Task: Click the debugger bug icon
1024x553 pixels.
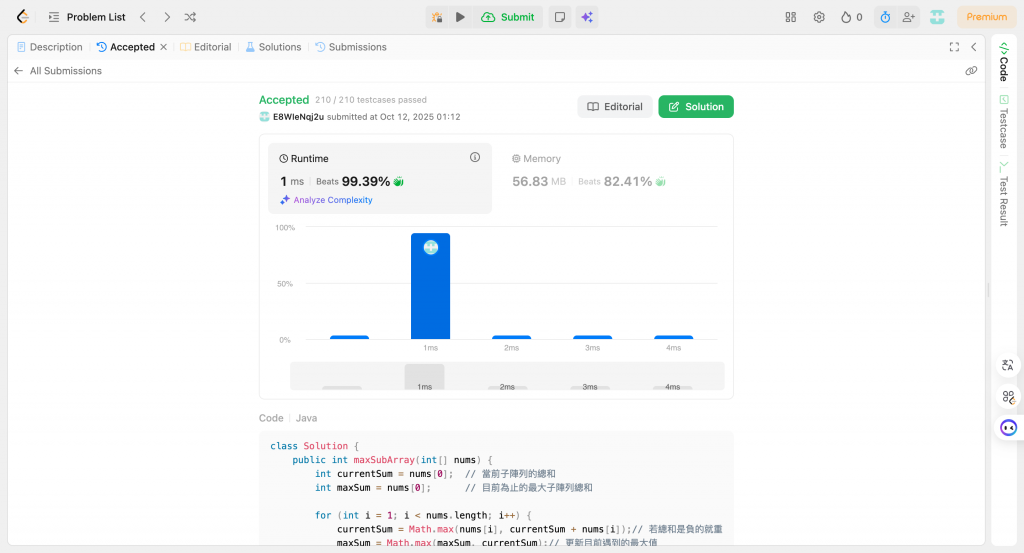Action: tap(437, 17)
